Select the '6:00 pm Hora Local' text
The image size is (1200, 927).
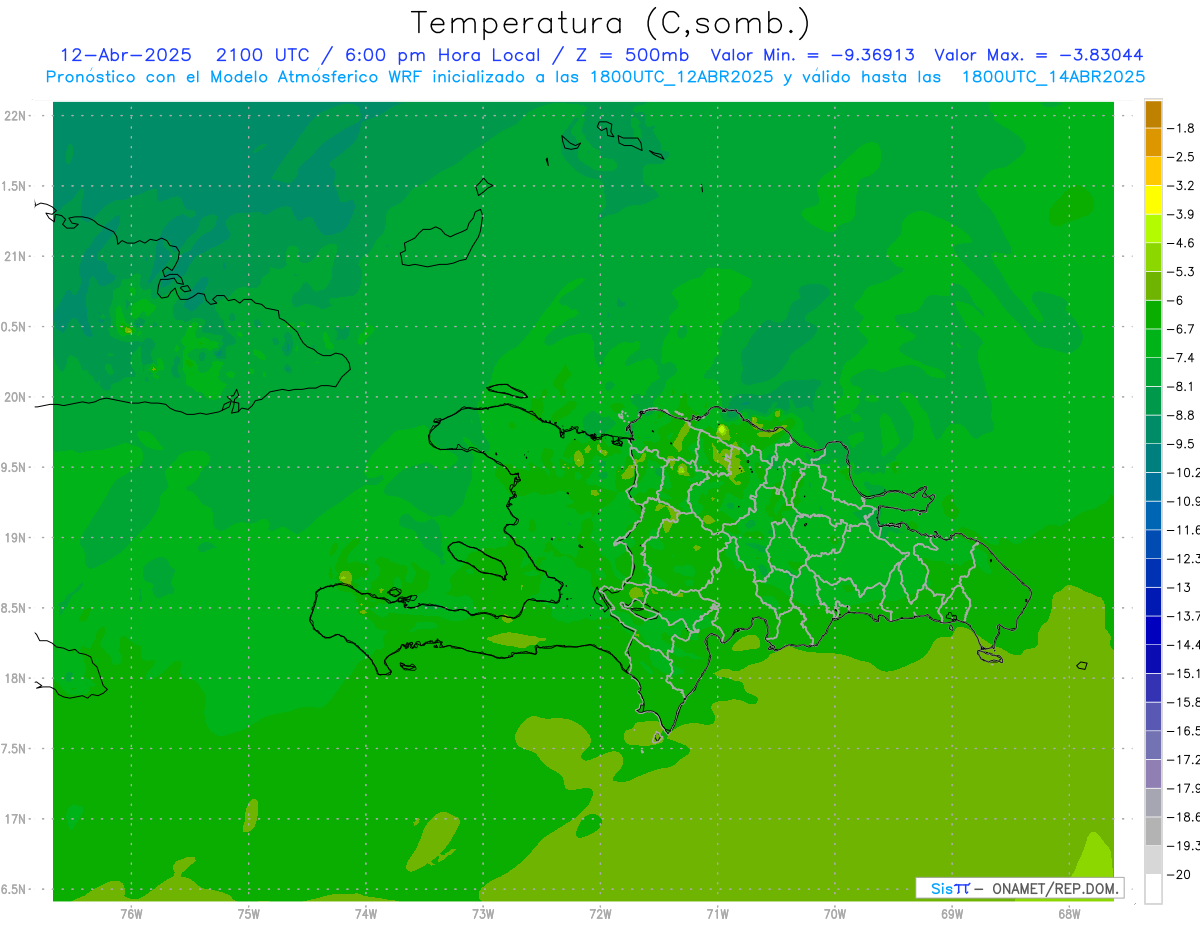point(442,55)
